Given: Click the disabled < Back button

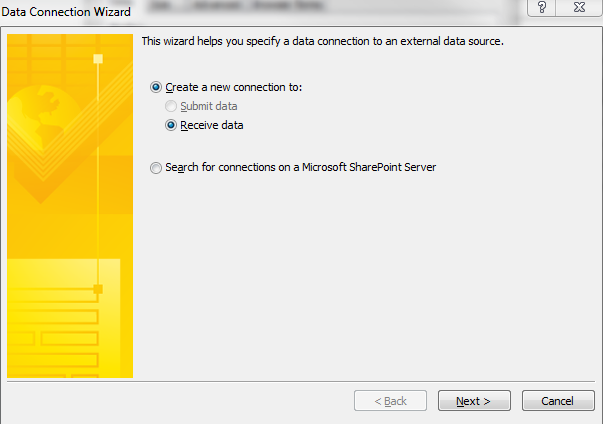Looking at the screenshot, I should 390,401.
